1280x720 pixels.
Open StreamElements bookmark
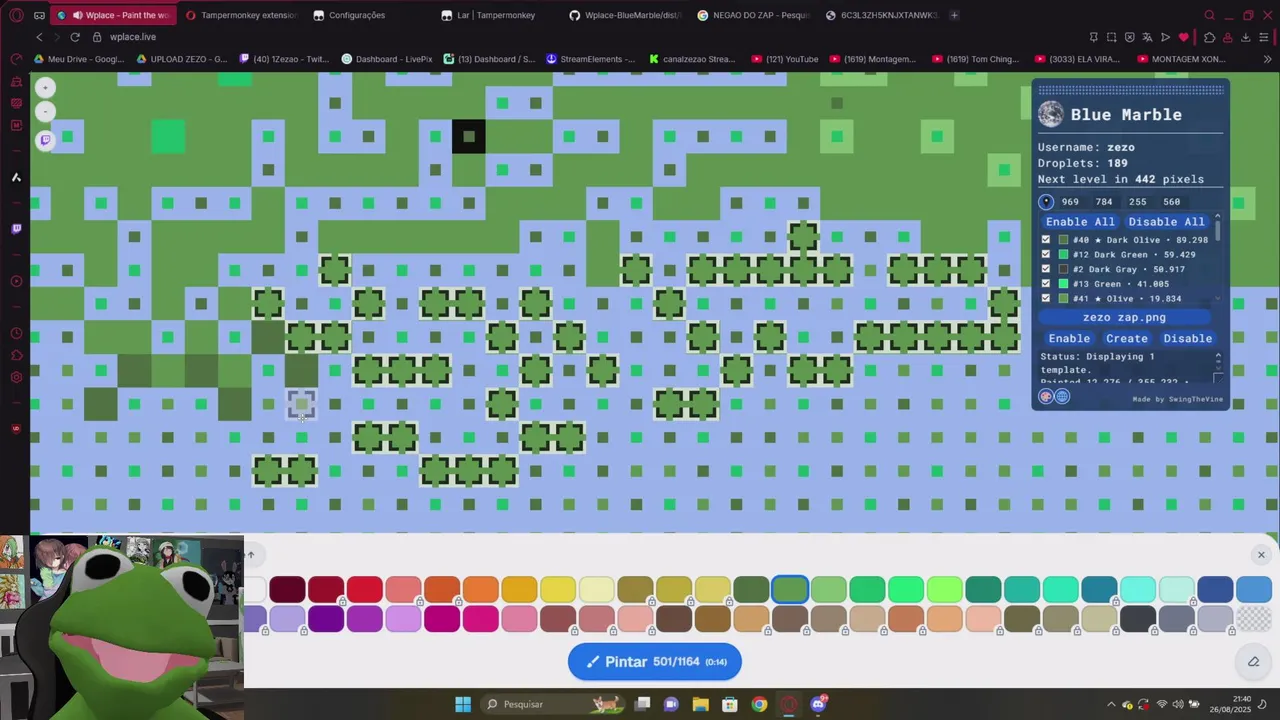pos(590,59)
